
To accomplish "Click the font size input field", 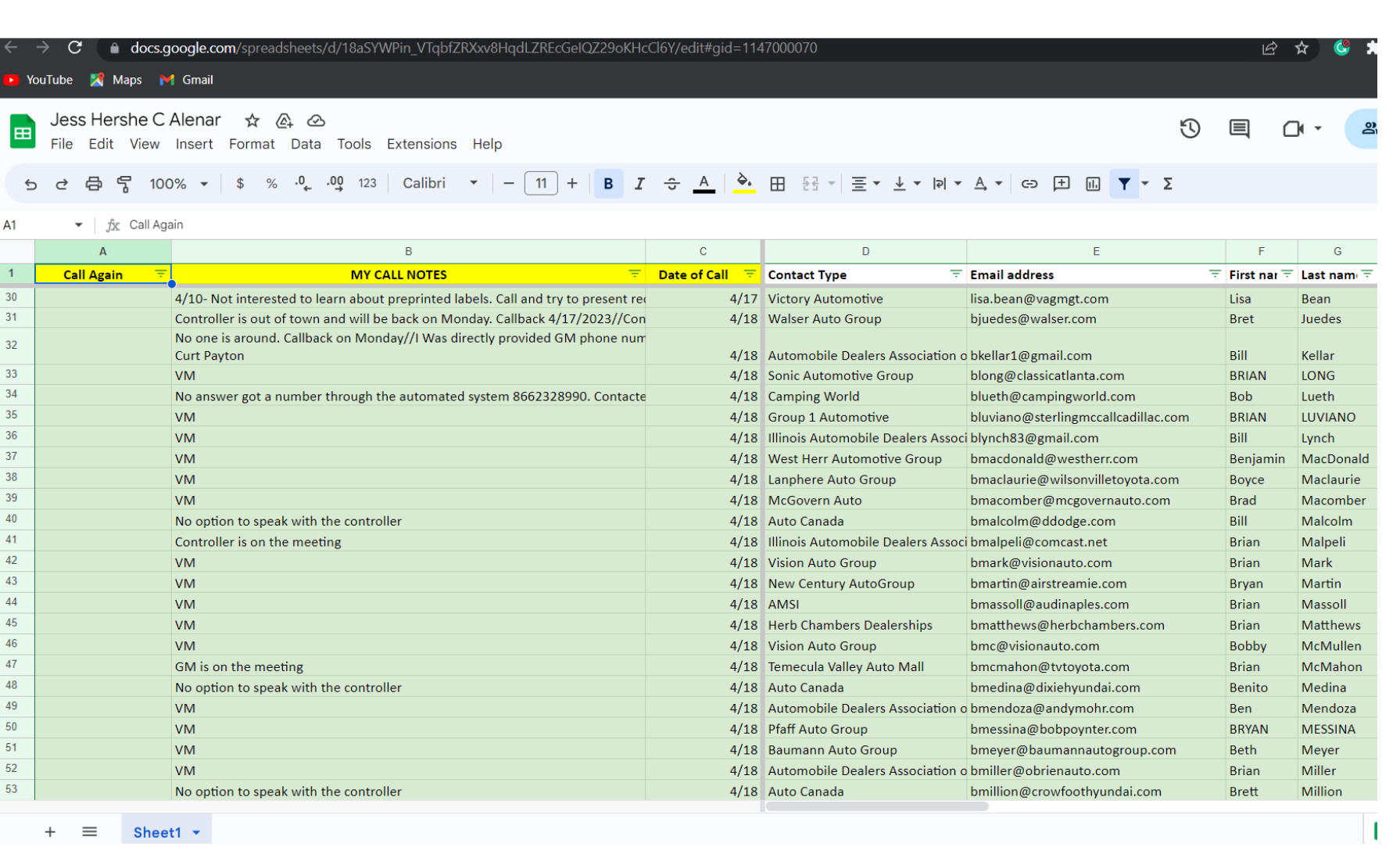I will pyautogui.click(x=541, y=184).
